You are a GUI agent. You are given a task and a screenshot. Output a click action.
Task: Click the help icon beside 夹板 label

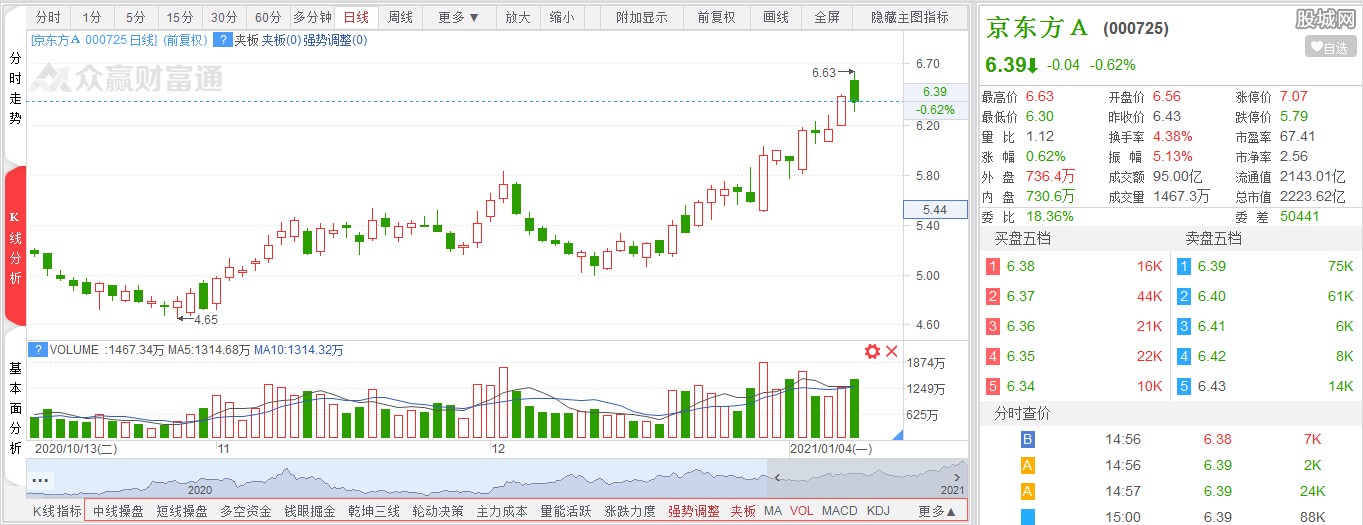point(223,40)
